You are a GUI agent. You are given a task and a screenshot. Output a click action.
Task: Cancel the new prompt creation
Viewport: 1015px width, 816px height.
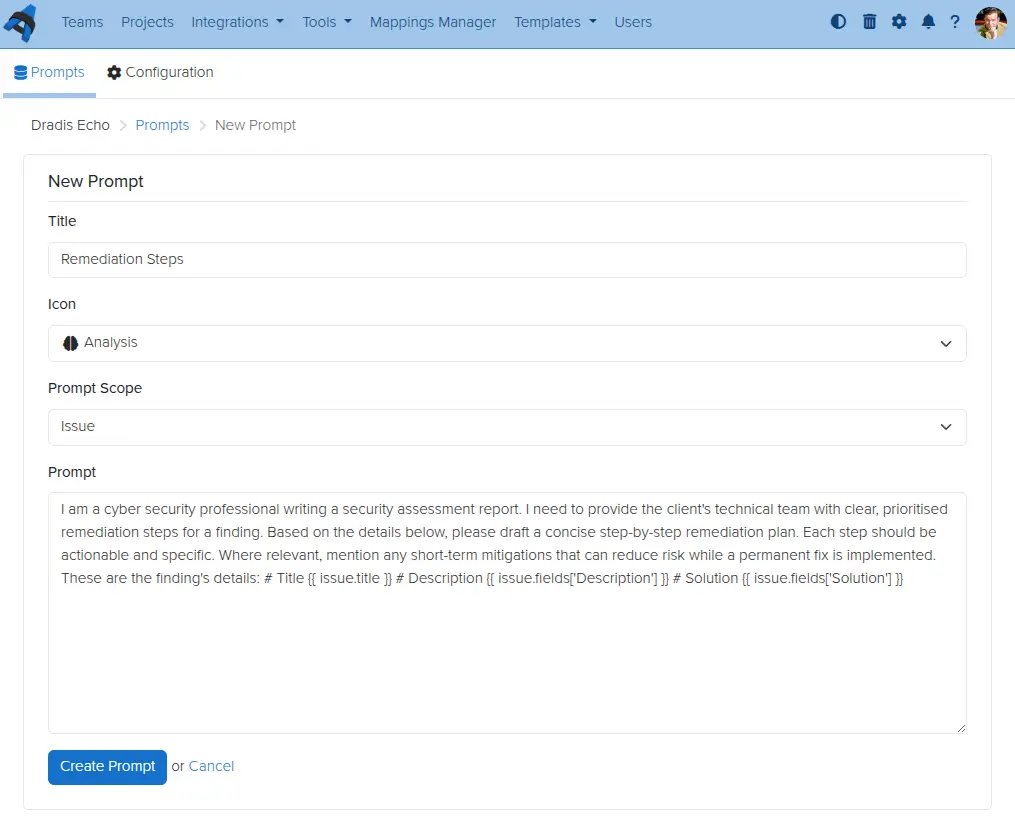tap(211, 766)
